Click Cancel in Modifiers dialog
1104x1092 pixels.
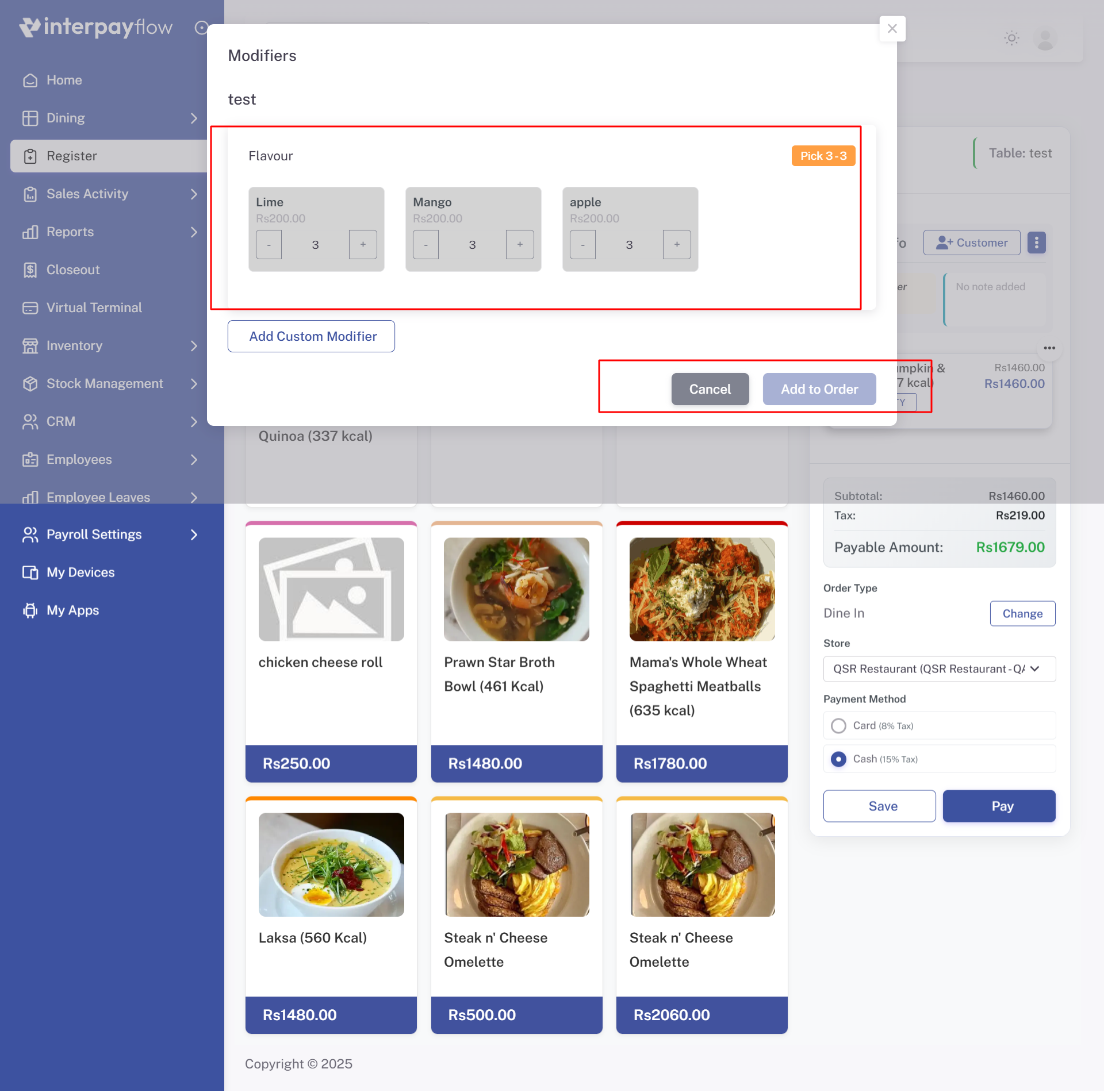click(x=710, y=390)
